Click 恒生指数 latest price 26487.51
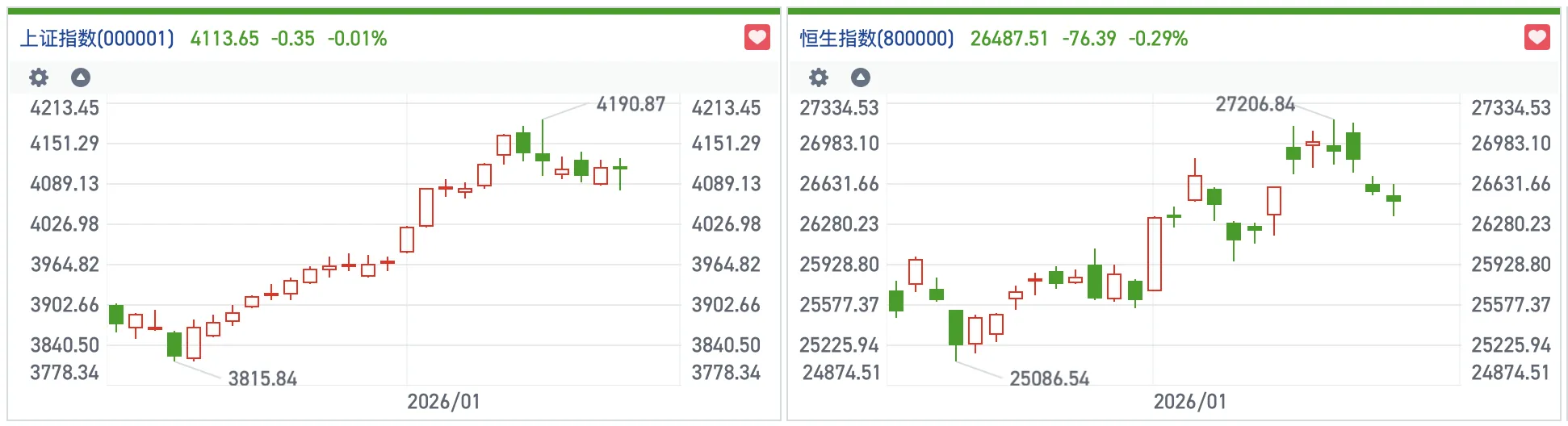Viewport: 1568px width, 426px height. coord(1008,39)
